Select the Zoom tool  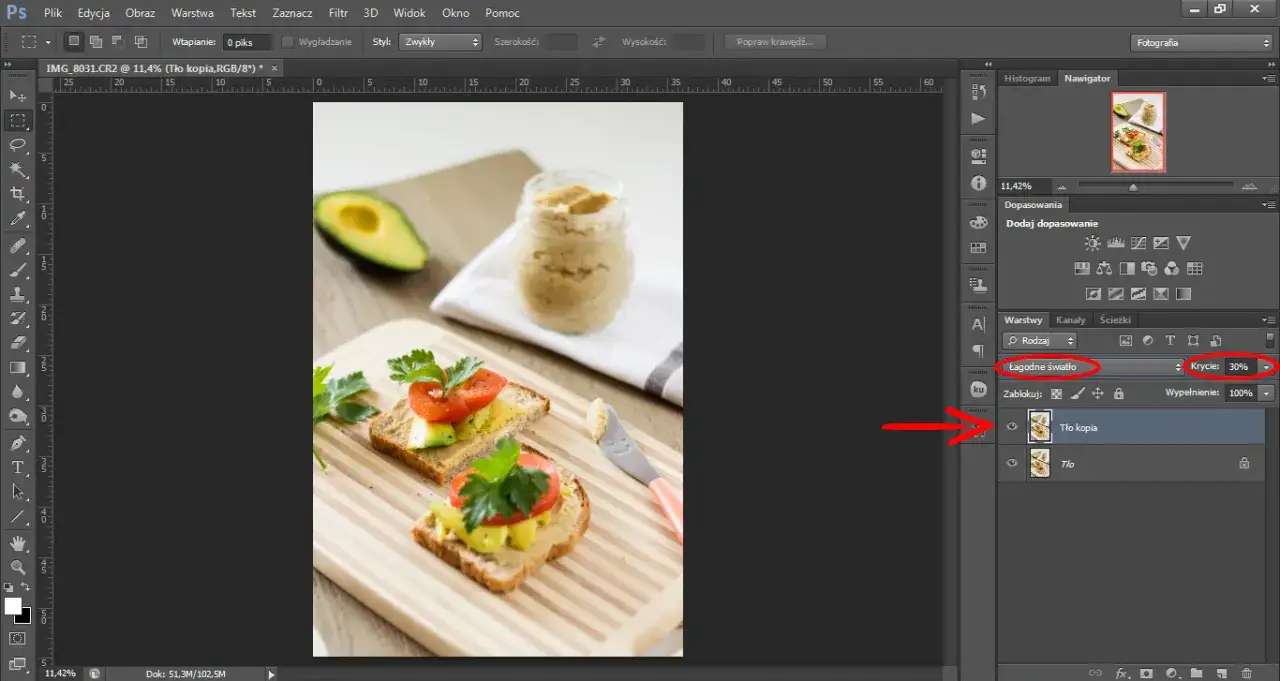click(18, 568)
